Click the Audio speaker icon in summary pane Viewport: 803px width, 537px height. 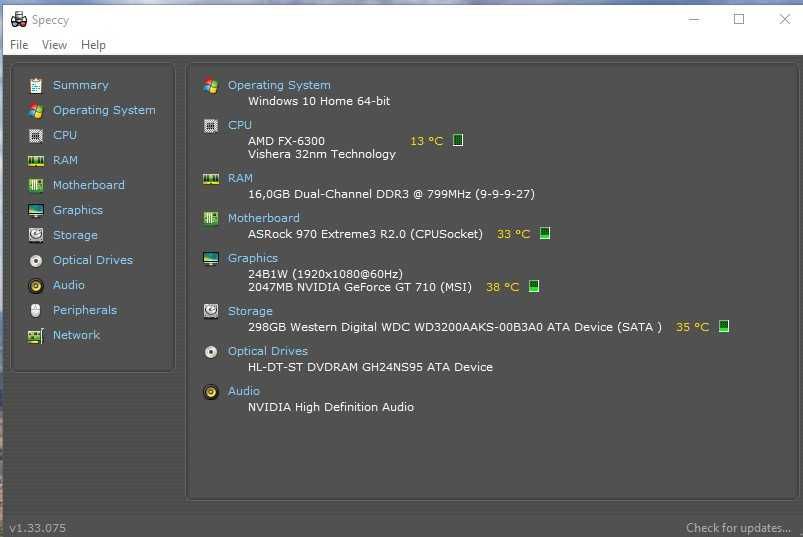(210, 392)
